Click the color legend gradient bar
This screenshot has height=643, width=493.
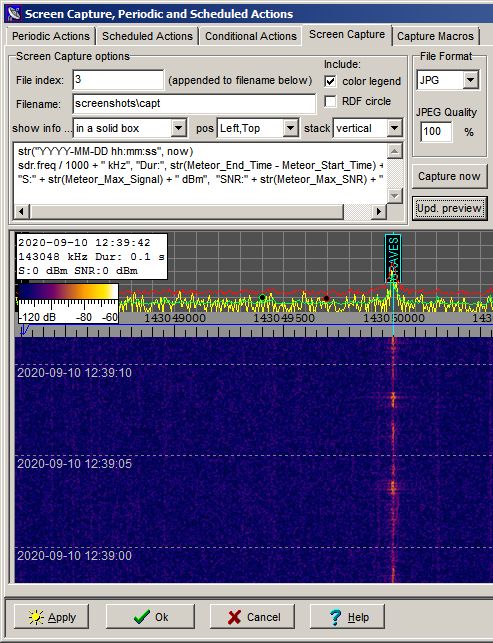[x=68, y=292]
